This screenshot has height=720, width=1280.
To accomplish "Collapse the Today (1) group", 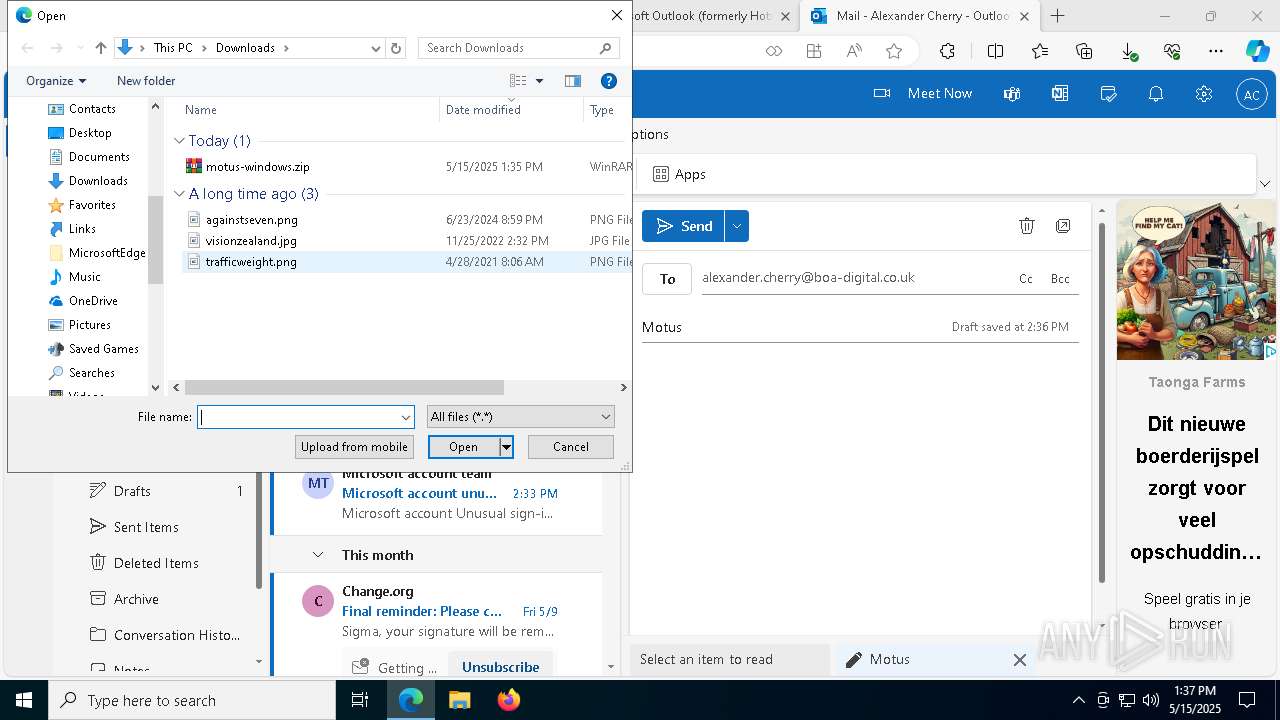I will (180, 141).
